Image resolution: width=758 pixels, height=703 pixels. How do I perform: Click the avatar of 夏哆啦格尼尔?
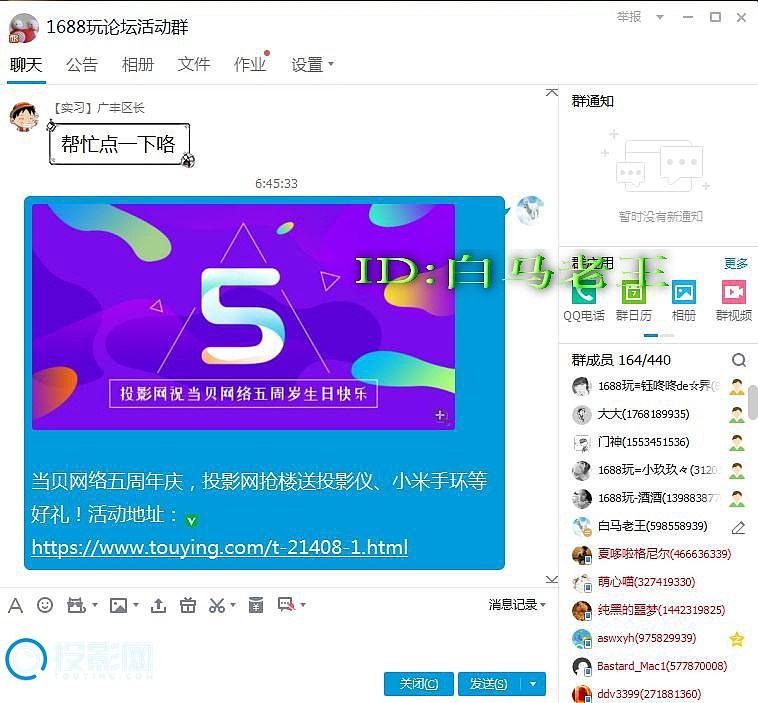coord(582,555)
